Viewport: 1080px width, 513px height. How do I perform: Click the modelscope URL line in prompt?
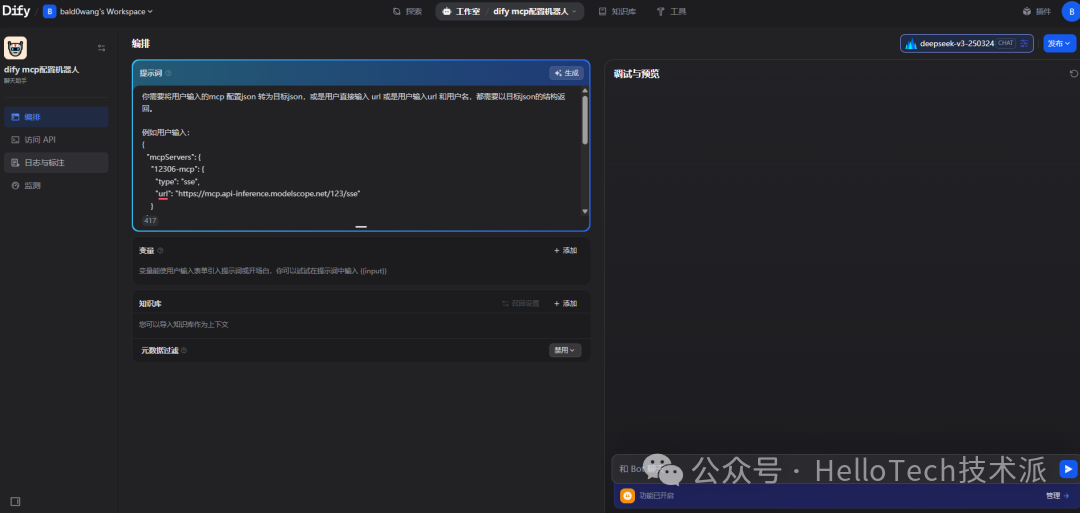click(258, 194)
